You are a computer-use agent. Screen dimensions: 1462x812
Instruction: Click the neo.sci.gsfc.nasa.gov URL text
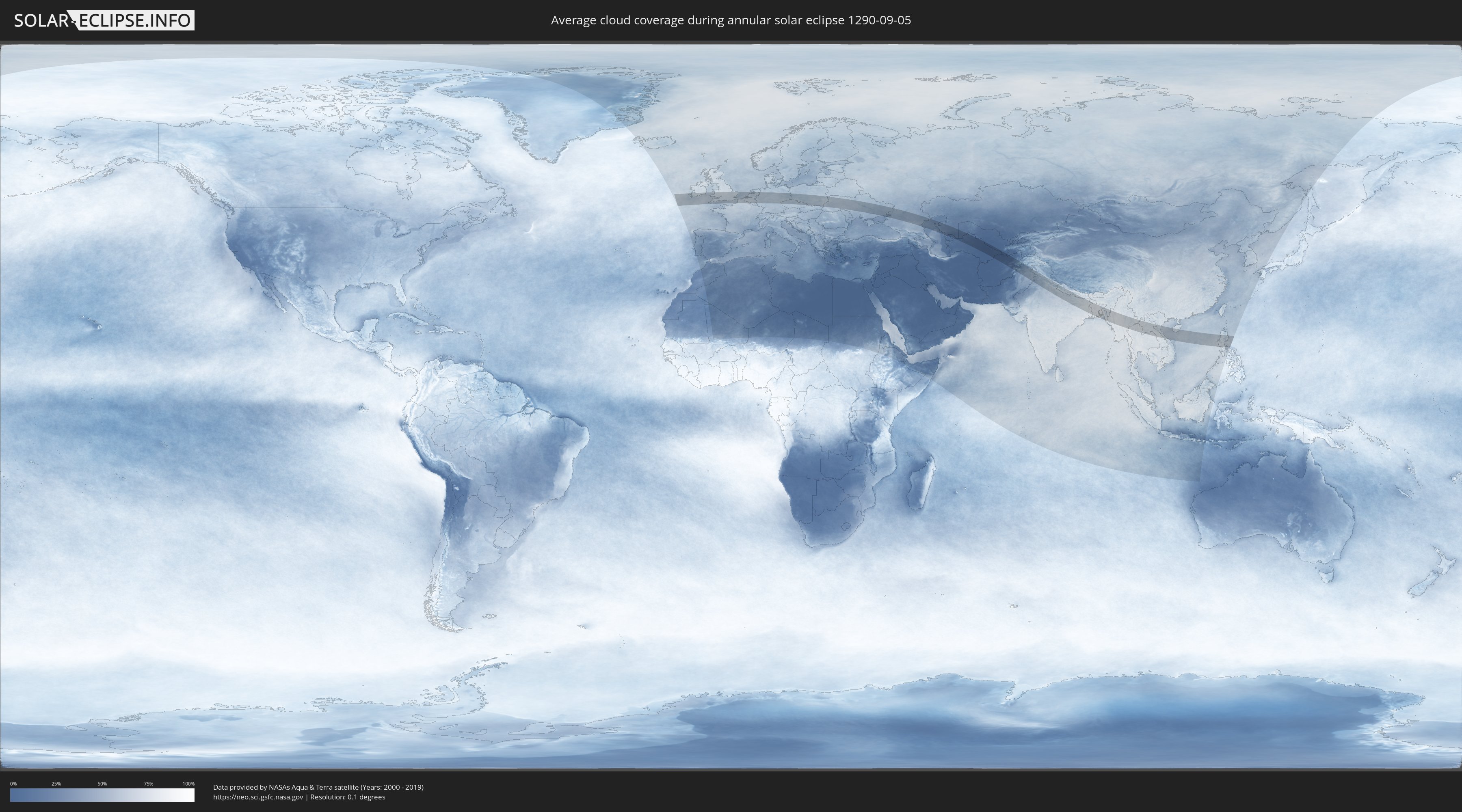click(x=258, y=797)
